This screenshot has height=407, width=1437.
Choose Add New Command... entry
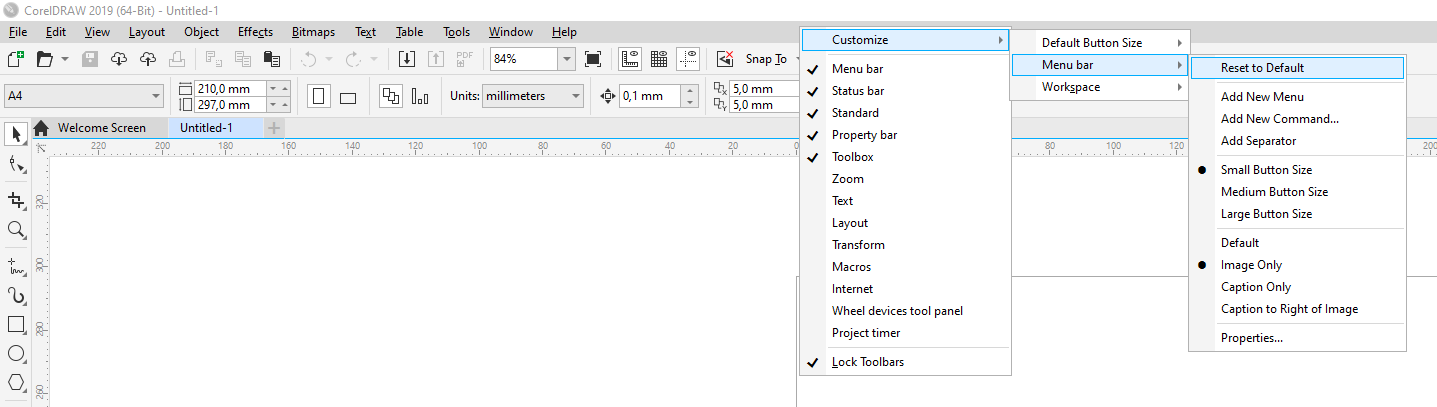click(x=1297, y=119)
